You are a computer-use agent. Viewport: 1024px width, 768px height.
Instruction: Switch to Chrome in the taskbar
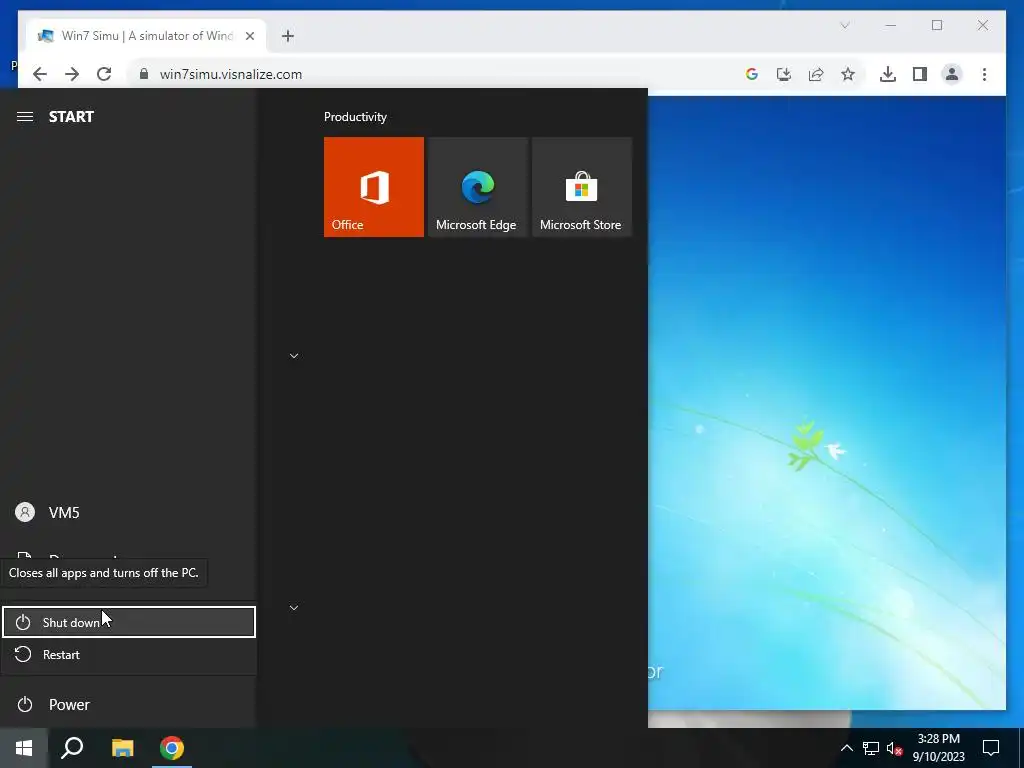(x=172, y=748)
